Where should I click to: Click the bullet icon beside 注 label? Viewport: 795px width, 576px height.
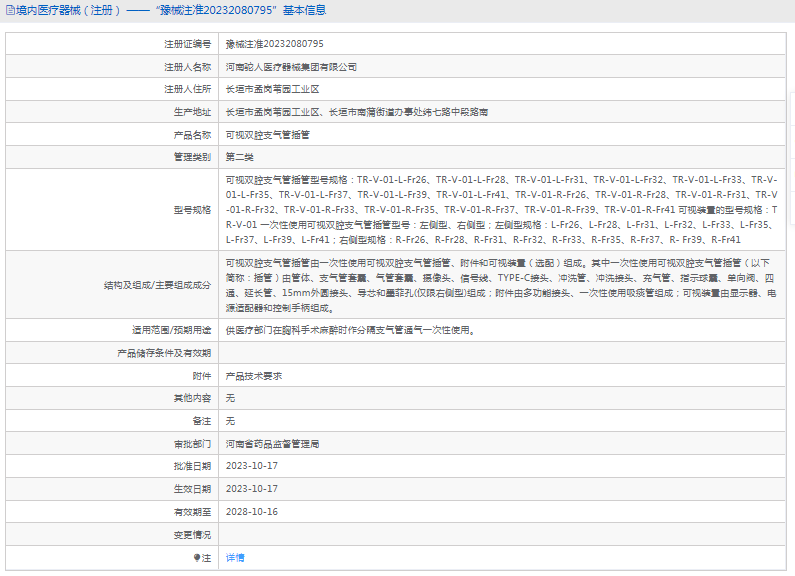[x=197, y=558]
